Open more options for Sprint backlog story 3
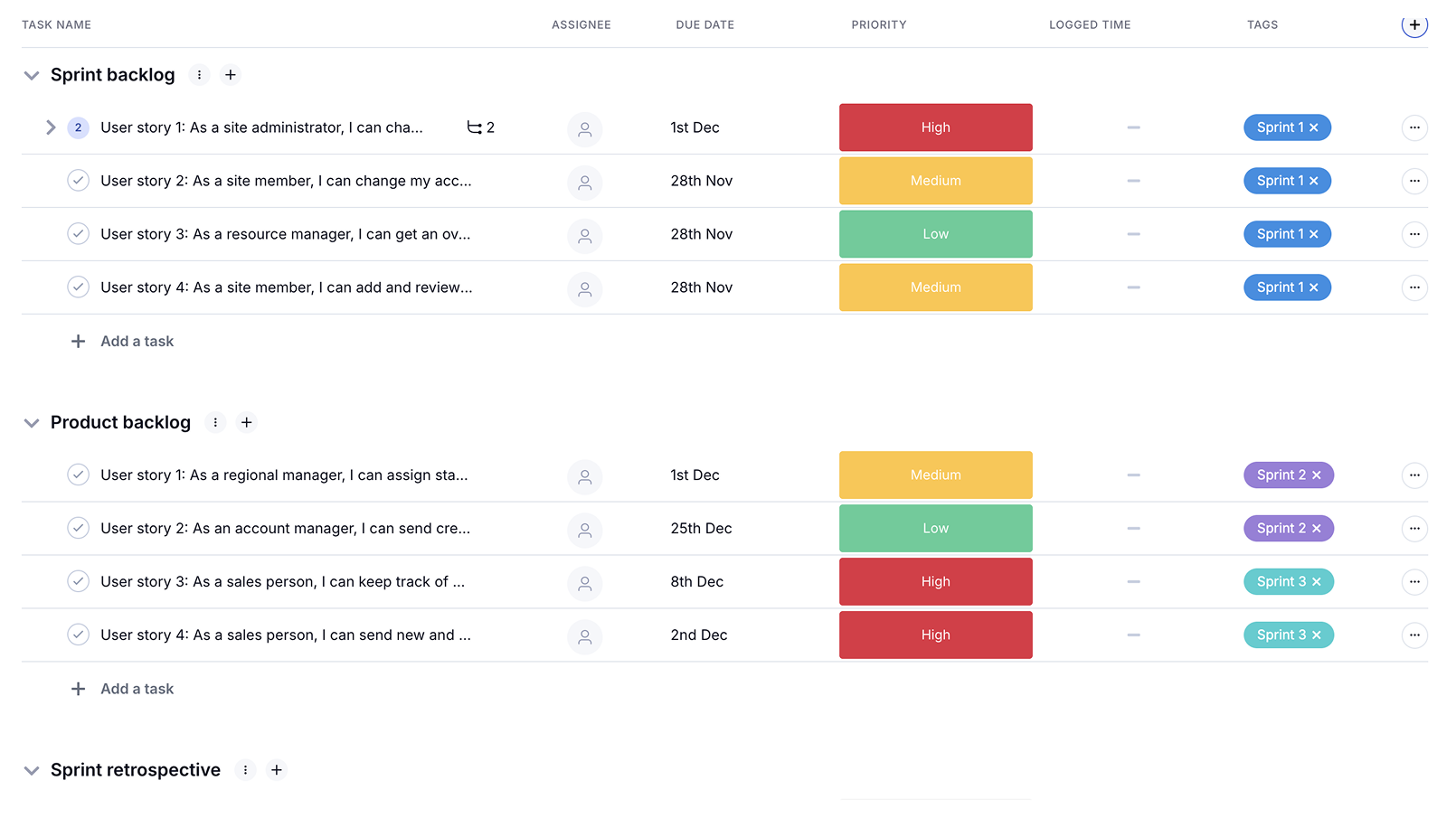The image size is (1456, 837). (1414, 234)
